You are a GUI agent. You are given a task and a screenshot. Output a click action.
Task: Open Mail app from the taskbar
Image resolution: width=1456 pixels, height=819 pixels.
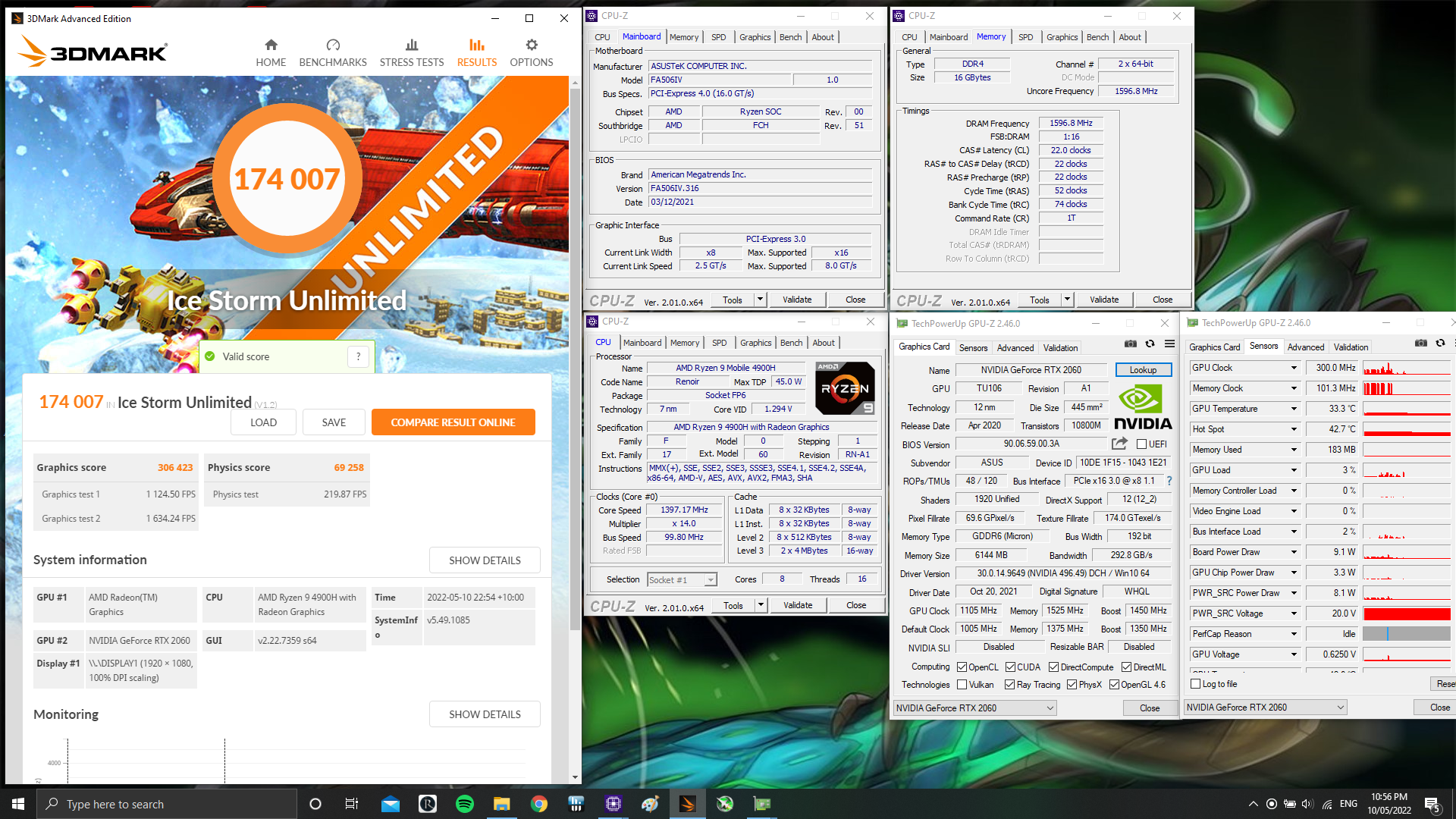click(391, 804)
